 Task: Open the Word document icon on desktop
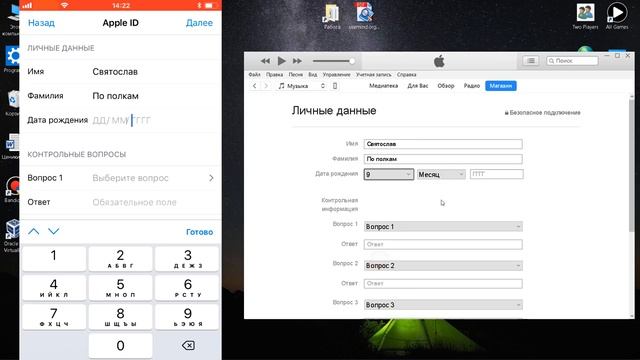[12, 146]
